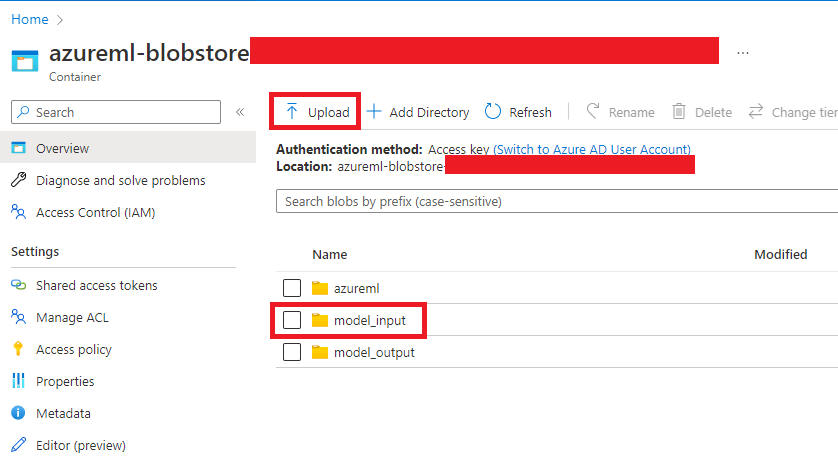Click the Rename icon
This screenshot has height=463, width=838.
tap(593, 111)
